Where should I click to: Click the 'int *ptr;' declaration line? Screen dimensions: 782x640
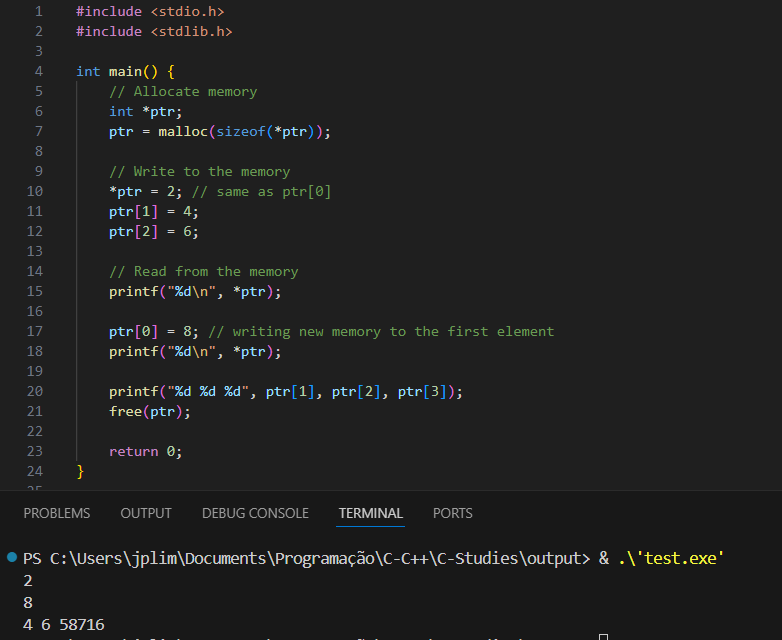[x=146, y=111]
